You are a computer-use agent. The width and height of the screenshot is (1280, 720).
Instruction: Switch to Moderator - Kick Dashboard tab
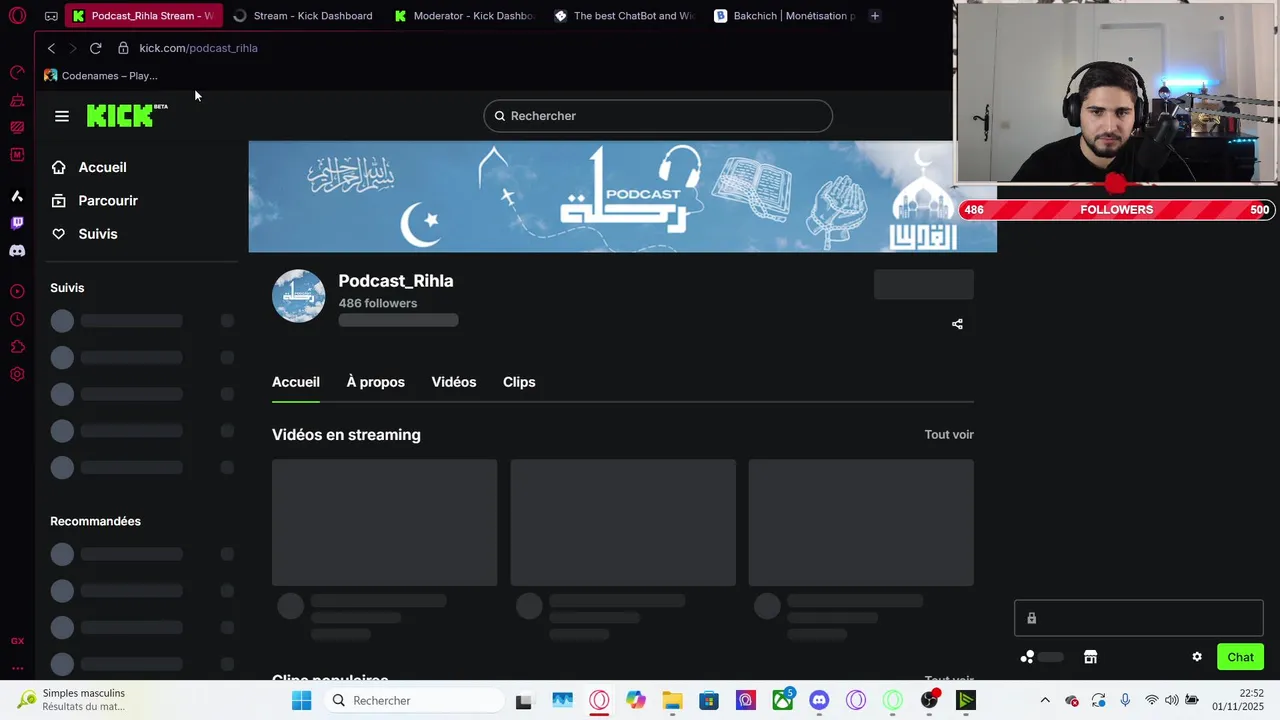tap(464, 16)
